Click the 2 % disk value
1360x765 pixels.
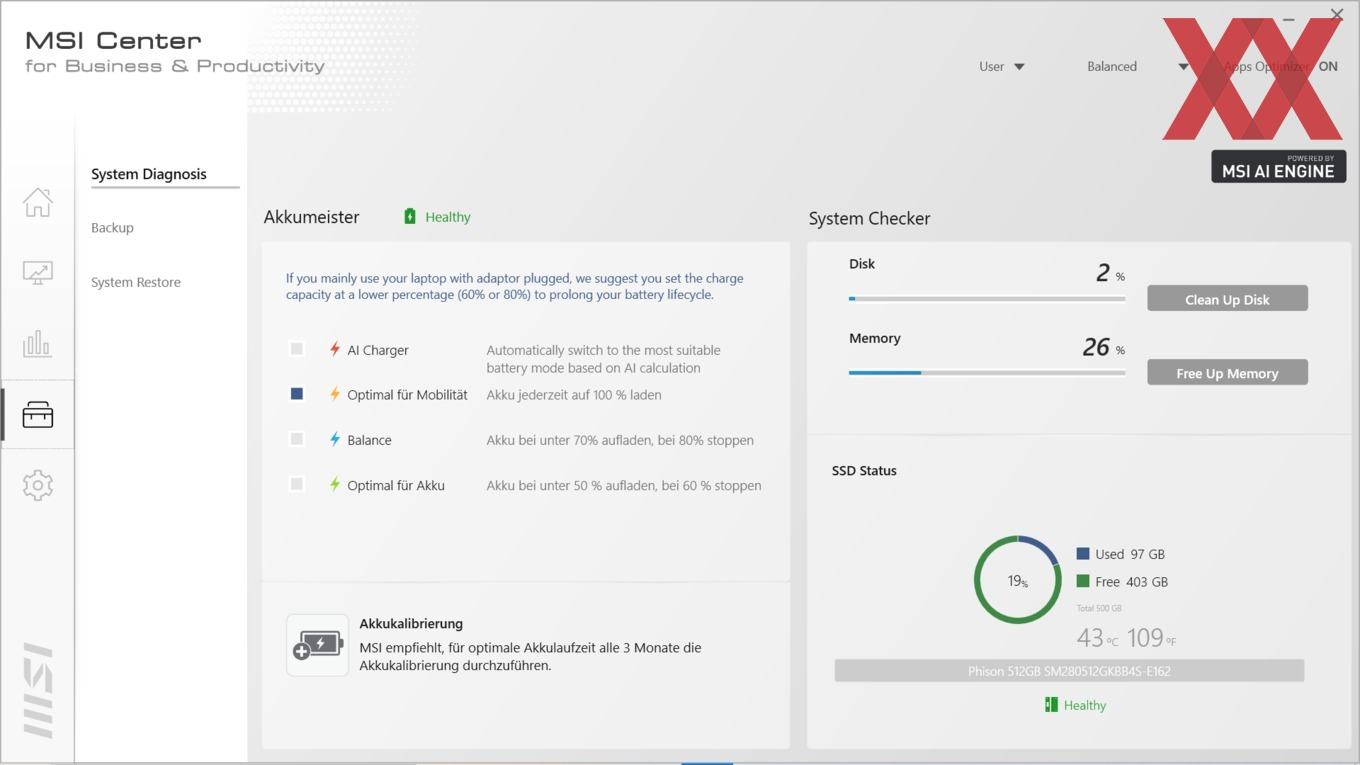click(x=1110, y=273)
